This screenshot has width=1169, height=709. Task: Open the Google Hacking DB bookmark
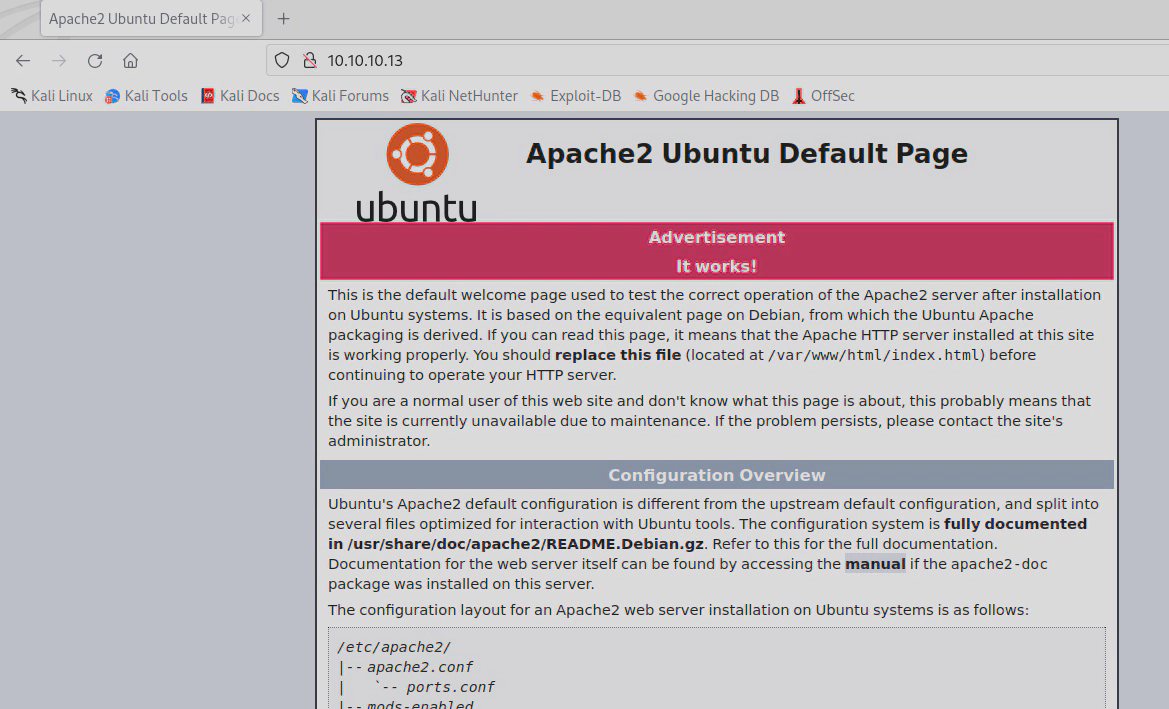706,96
